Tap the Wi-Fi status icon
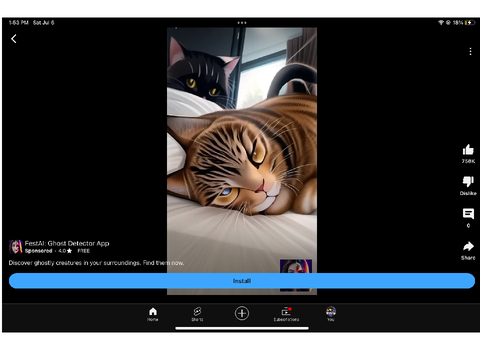The height and width of the screenshot is (360, 480). click(x=441, y=23)
